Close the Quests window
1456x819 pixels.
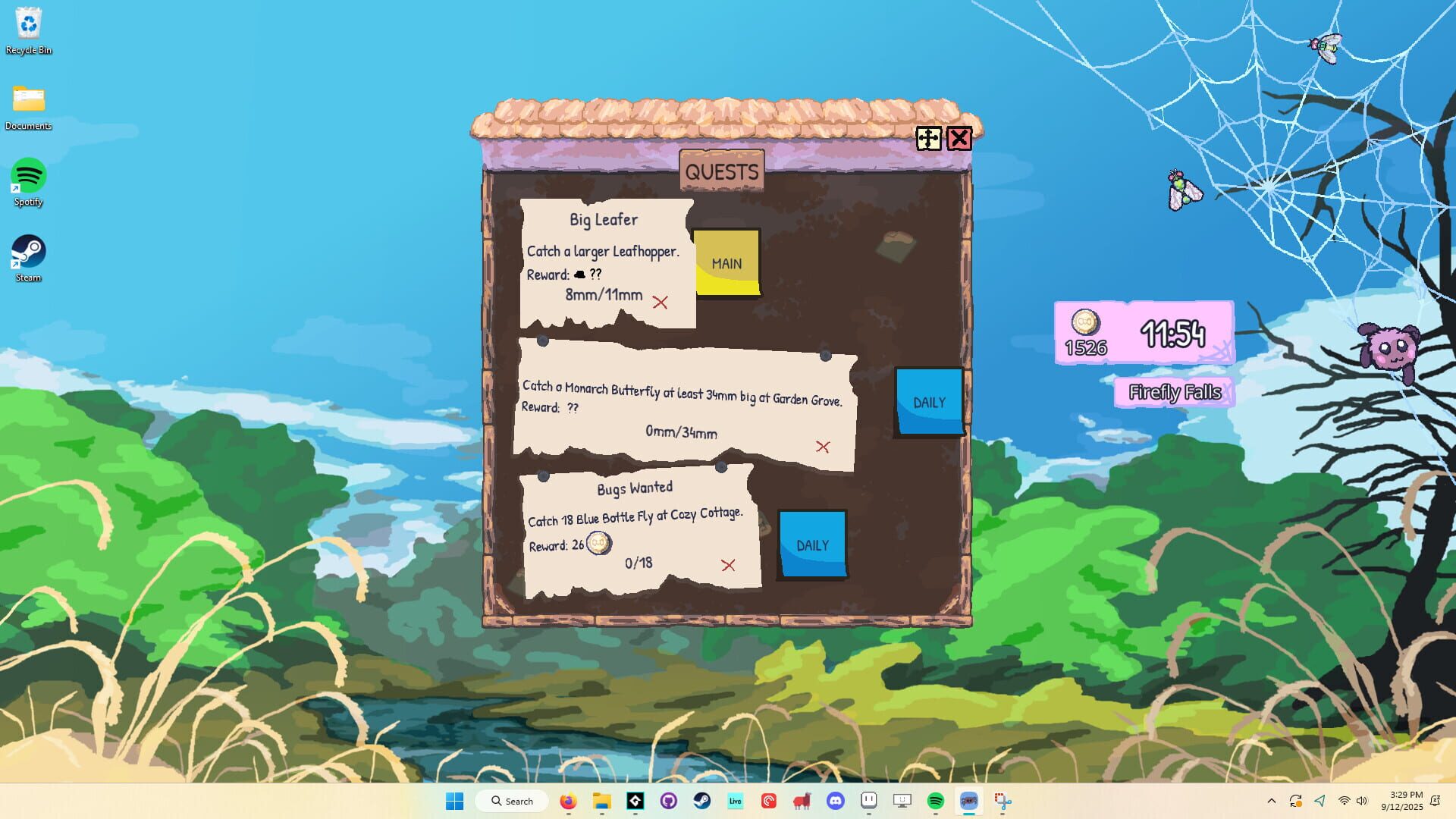point(959,139)
